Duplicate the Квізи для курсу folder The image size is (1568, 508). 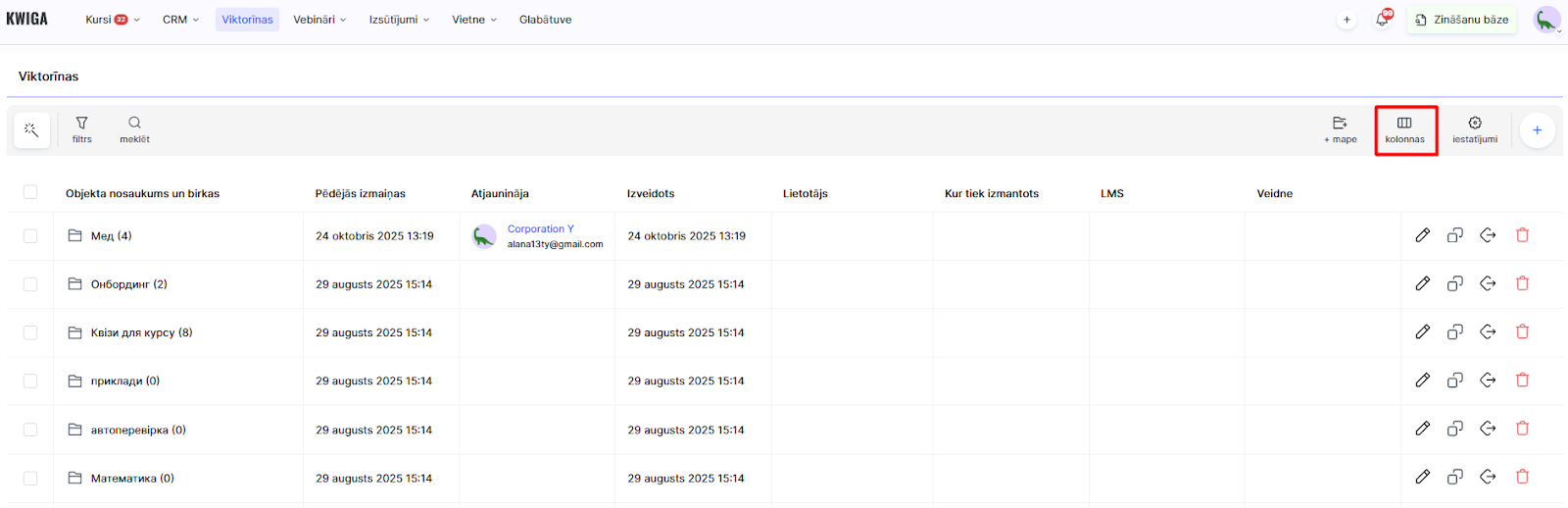pyautogui.click(x=1455, y=332)
